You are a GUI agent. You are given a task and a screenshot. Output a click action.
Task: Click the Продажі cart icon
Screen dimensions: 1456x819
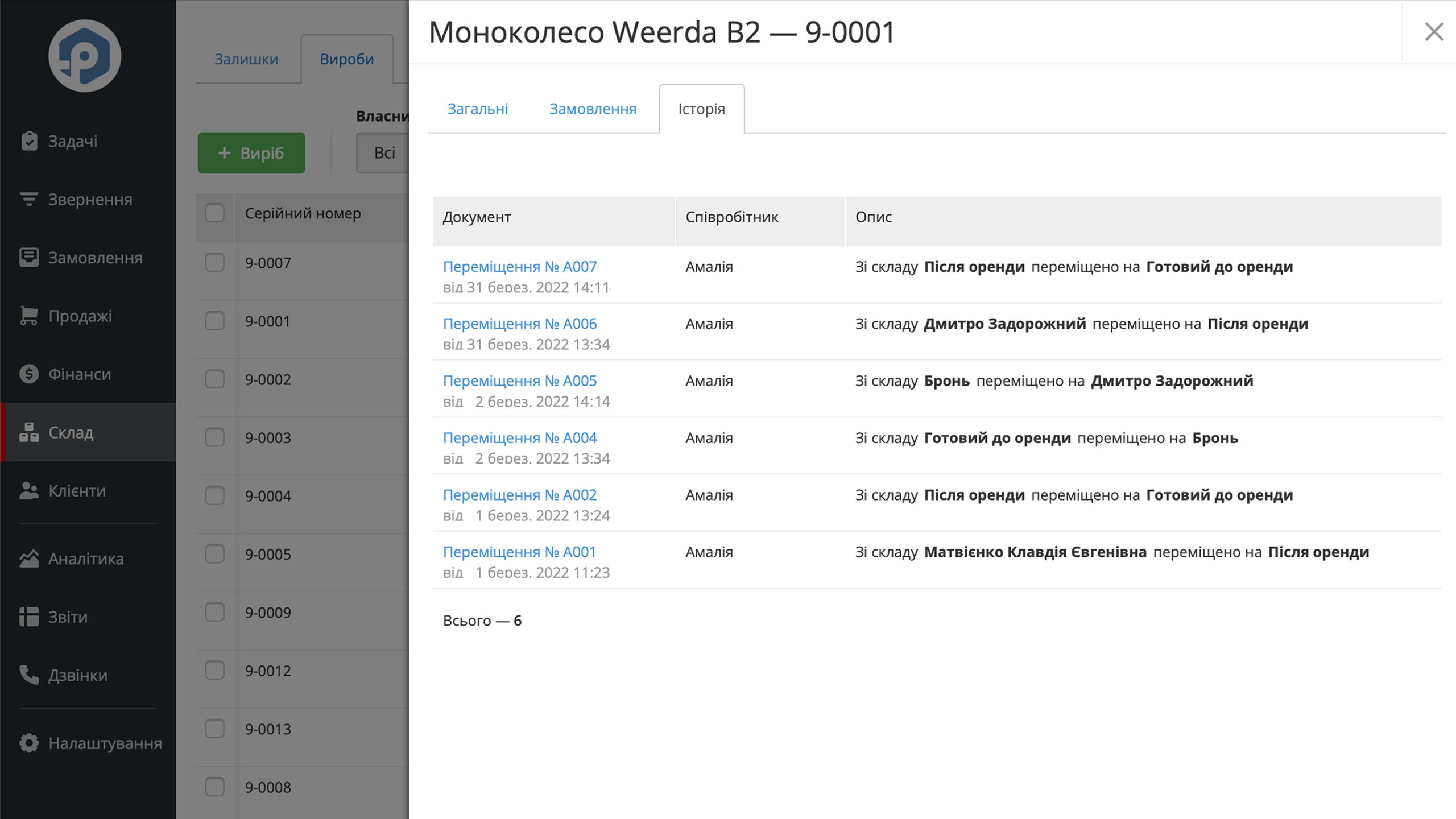(x=29, y=316)
